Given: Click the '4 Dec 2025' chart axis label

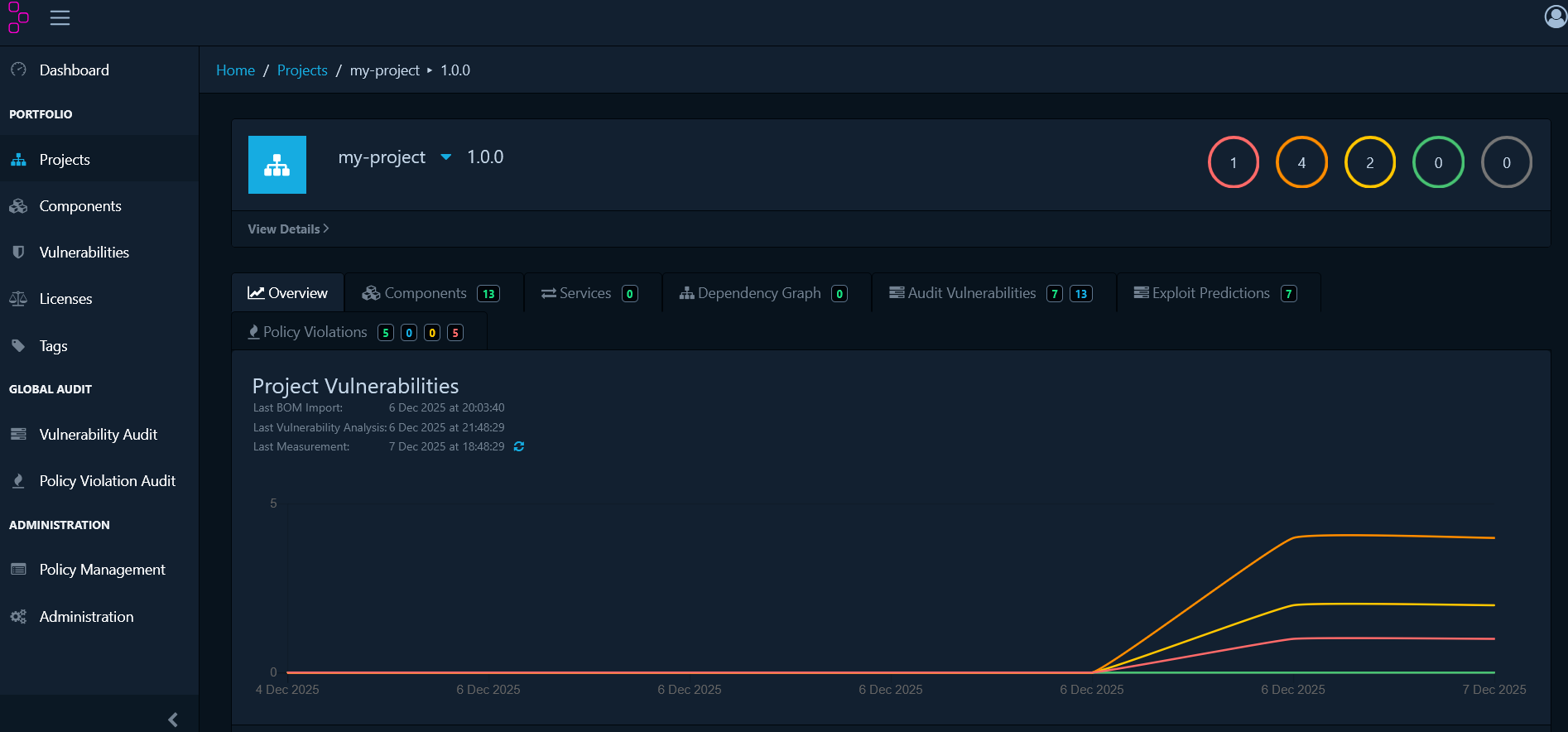Looking at the screenshot, I should [287, 690].
